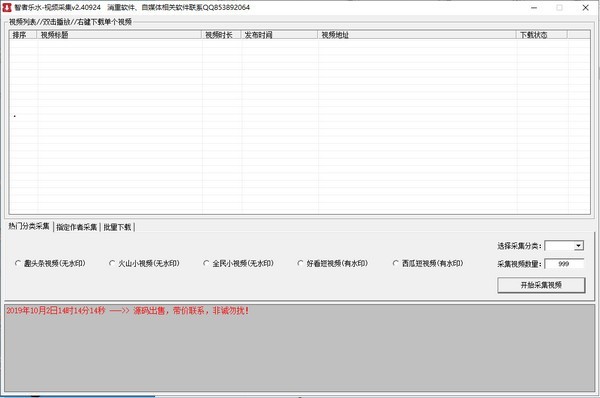The width and height of the screenshot is (600, 398).
Task: Click the 选择采集分类 label
Action: pos(519,246)
